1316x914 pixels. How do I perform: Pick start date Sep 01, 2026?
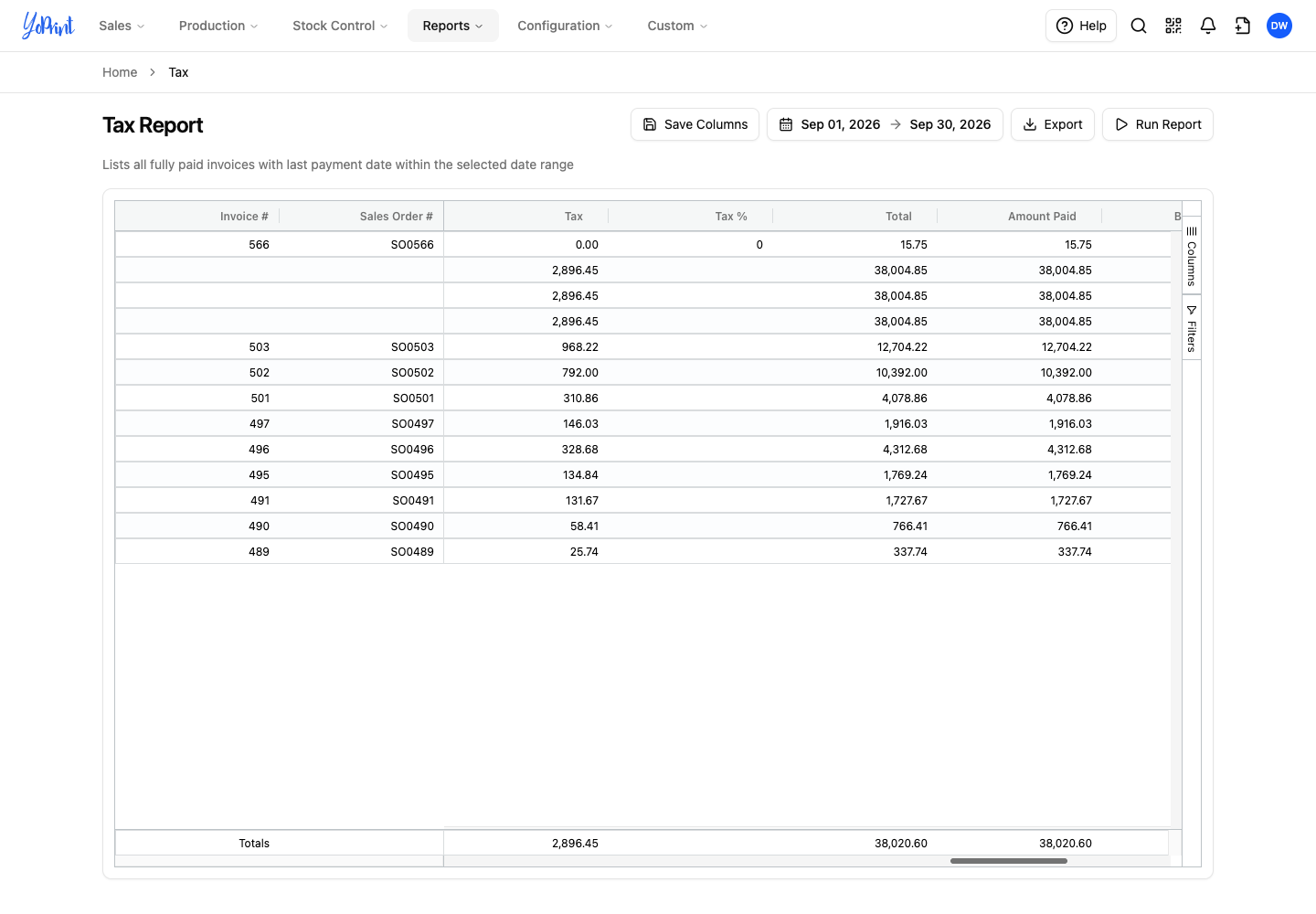coord(841,124)
